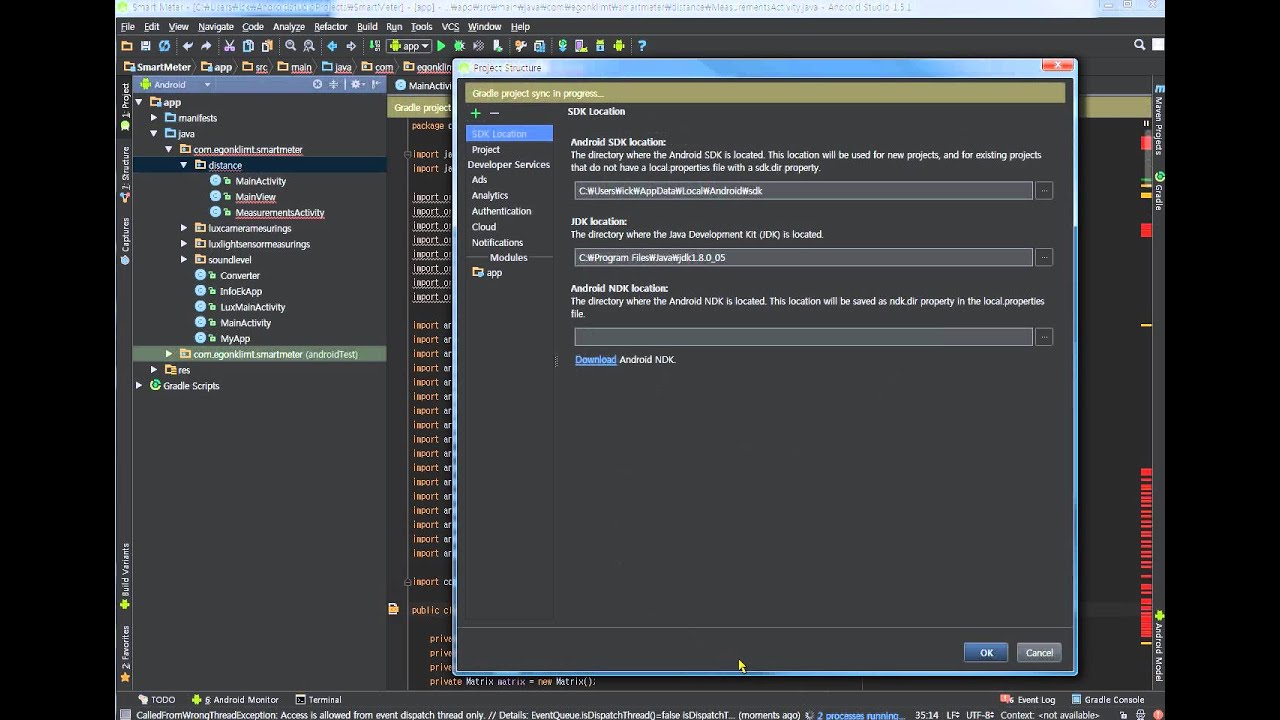Click the Replace toolbar icon
This screenshot has height=720, width=1280.
[x=309, y=46]
